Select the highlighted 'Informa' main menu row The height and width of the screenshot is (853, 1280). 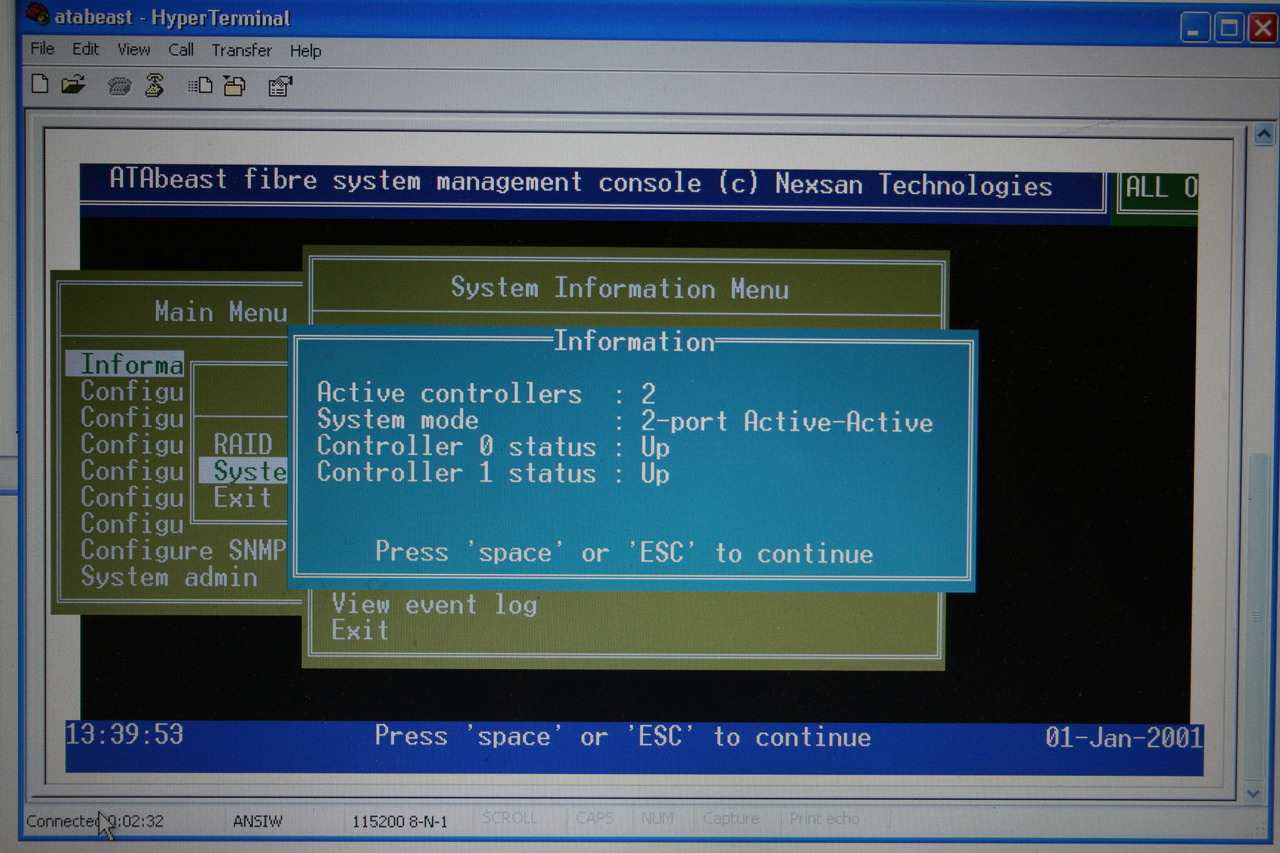(x=126, y=364)
